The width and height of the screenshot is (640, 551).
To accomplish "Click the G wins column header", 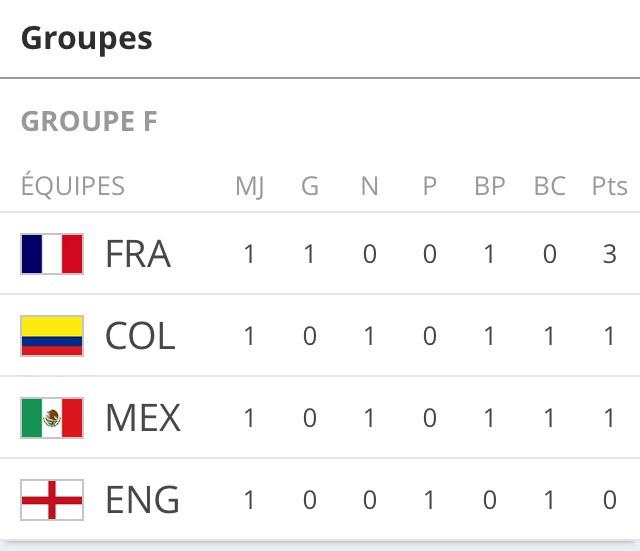I will click(x=309, y=186).
